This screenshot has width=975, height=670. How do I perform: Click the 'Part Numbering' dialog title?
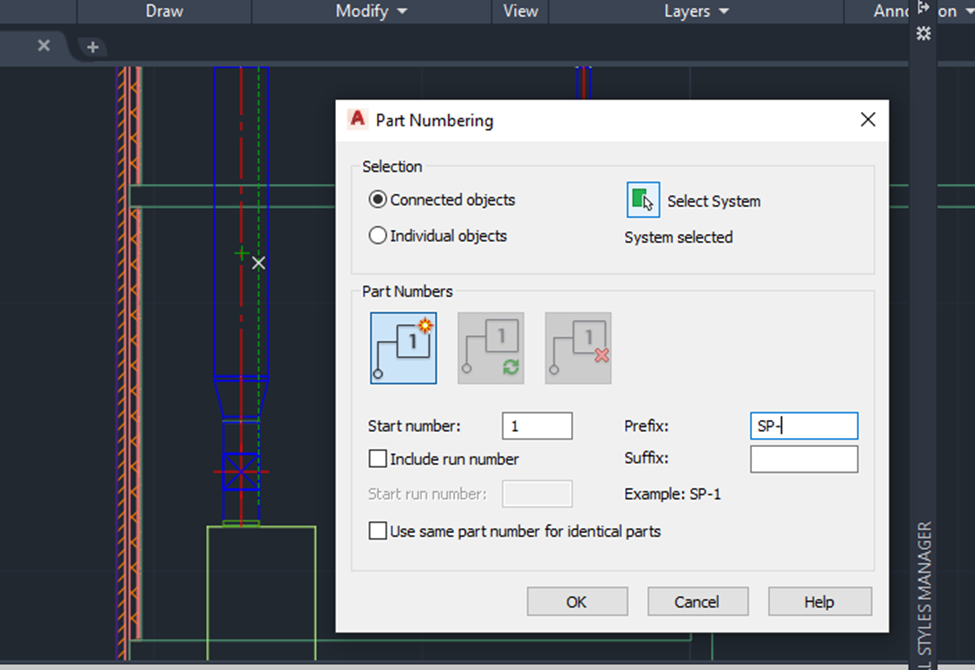[435, 120]
